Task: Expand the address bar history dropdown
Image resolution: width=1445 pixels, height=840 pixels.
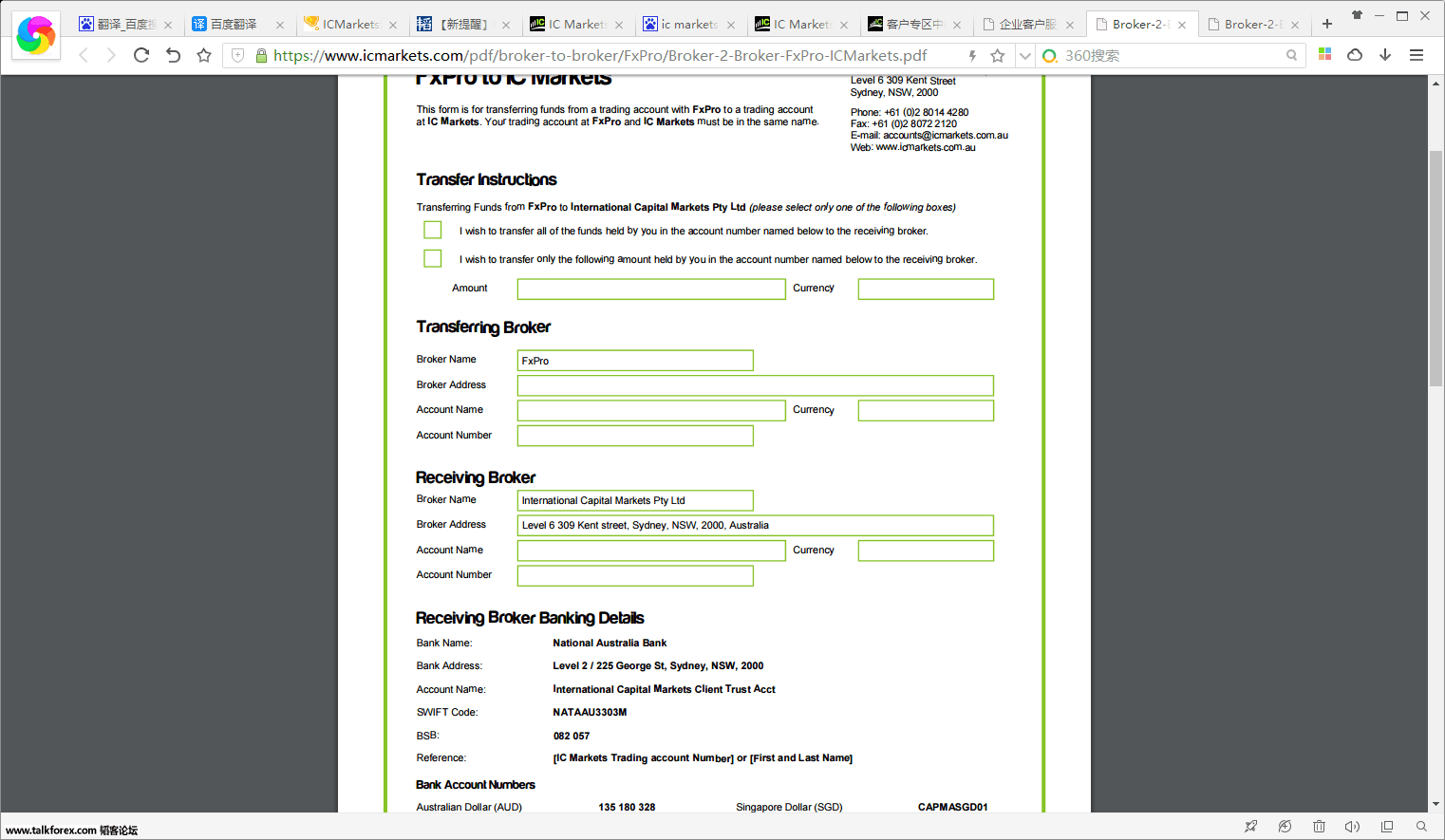Action: click(x=1024, y=56)
